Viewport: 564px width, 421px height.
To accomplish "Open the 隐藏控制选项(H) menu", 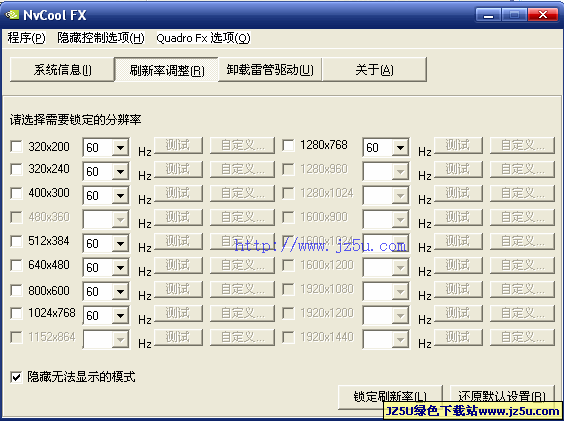I will point(101,38).
